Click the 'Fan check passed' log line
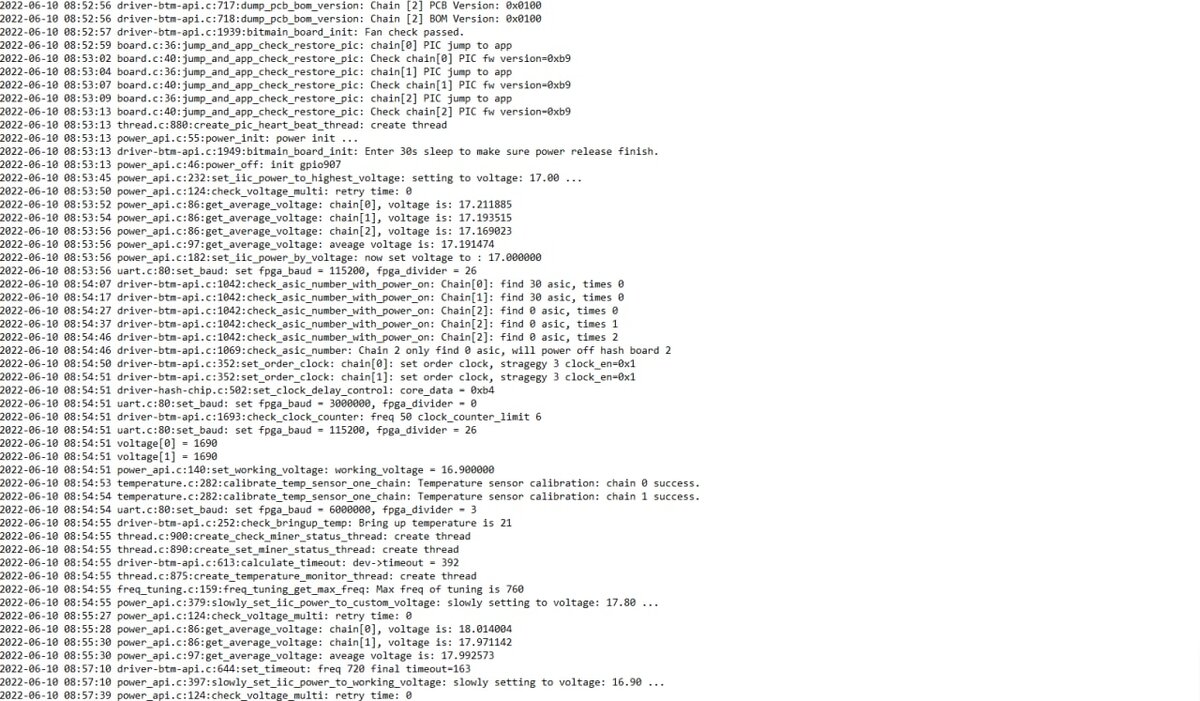 232,32
